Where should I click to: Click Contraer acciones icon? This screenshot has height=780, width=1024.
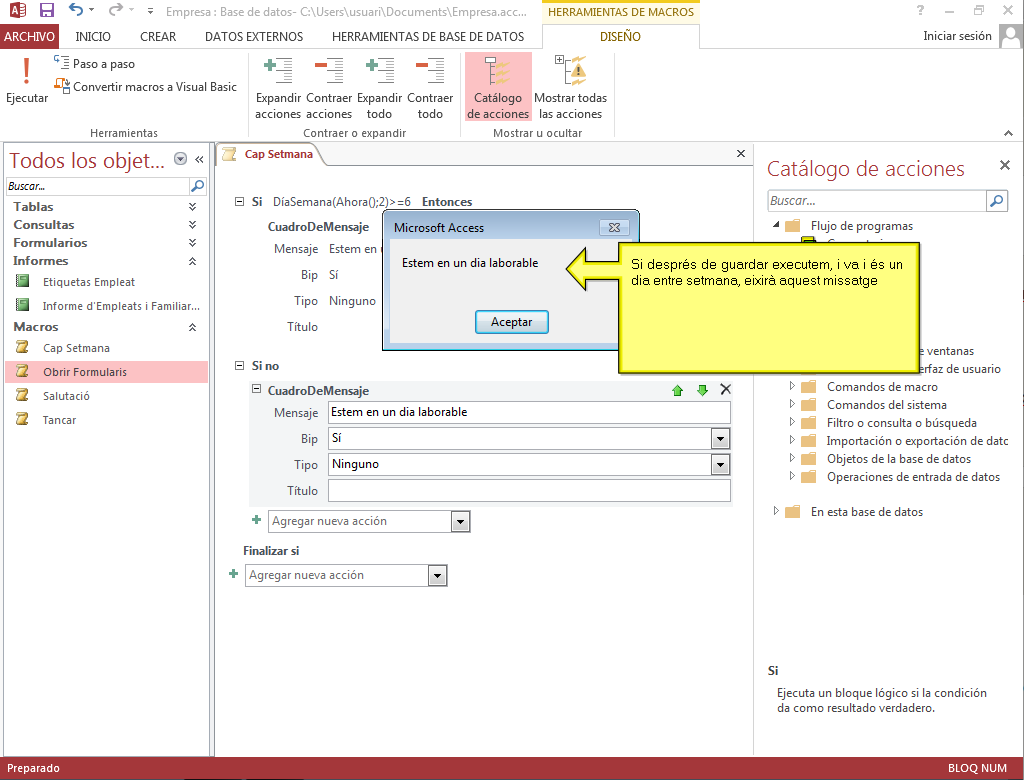(328, 71)
